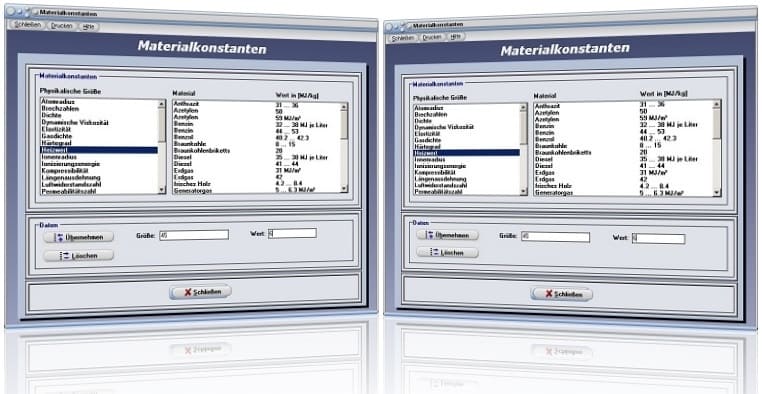Click the Wert input field in the right window
The width and height of the screenshot is (762, 394).
click(x=658, y=239)
